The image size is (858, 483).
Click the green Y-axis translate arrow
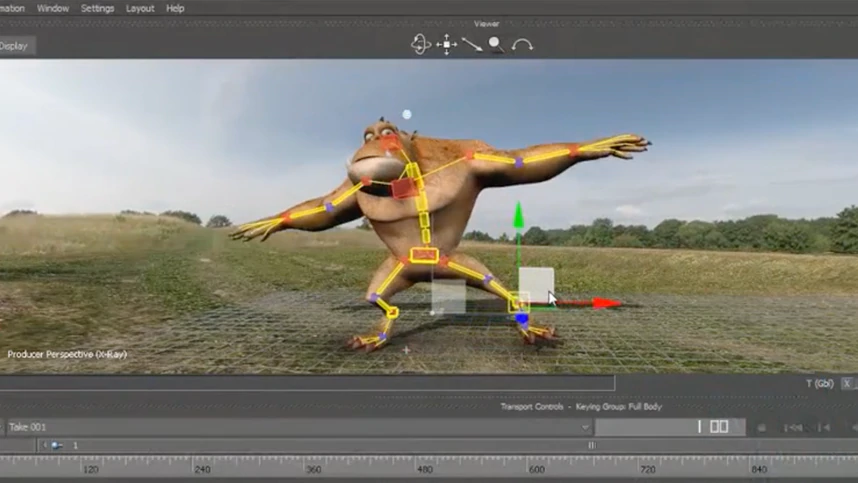click(518, 216)
